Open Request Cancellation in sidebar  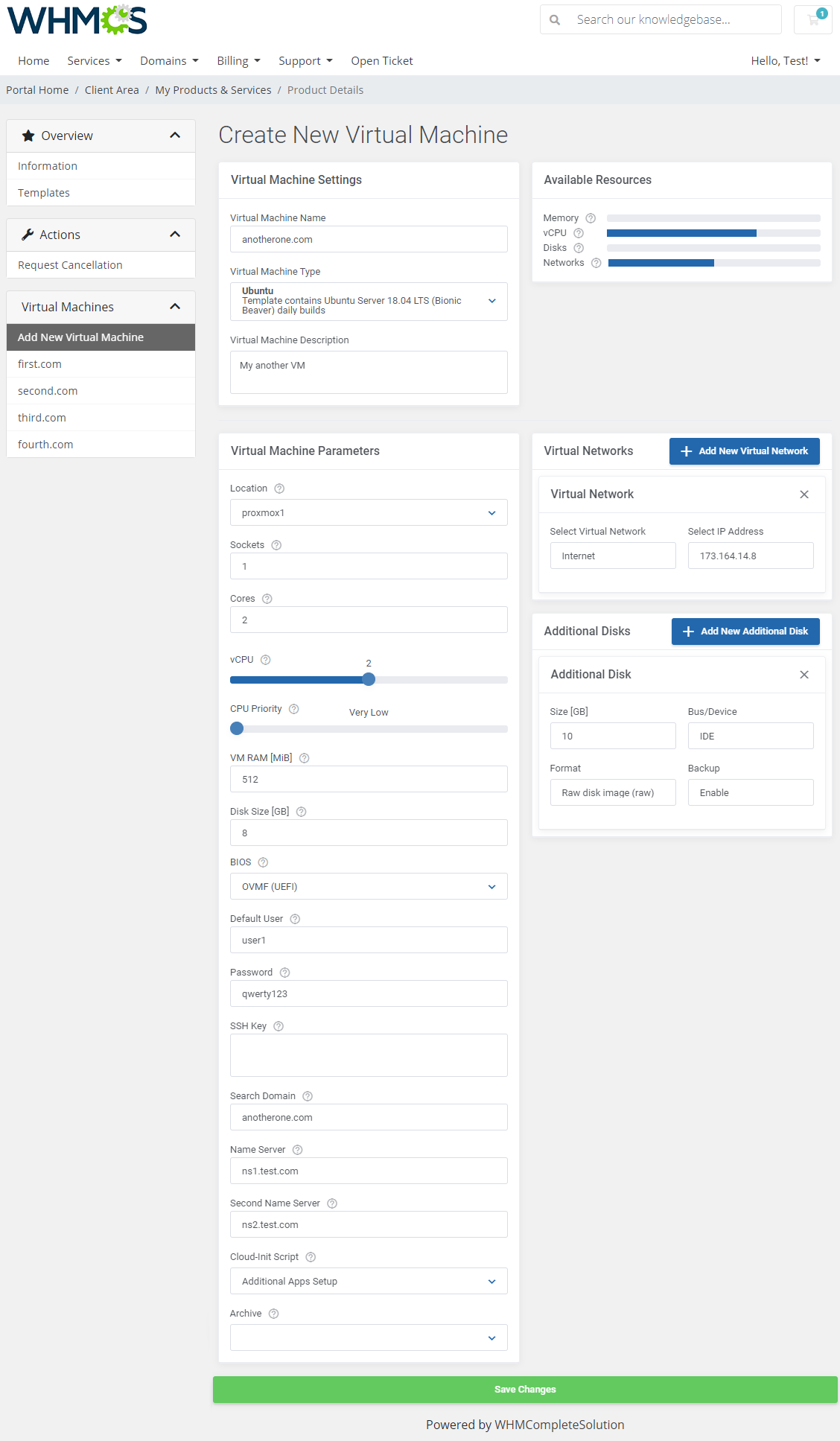[x=101, y=265]
